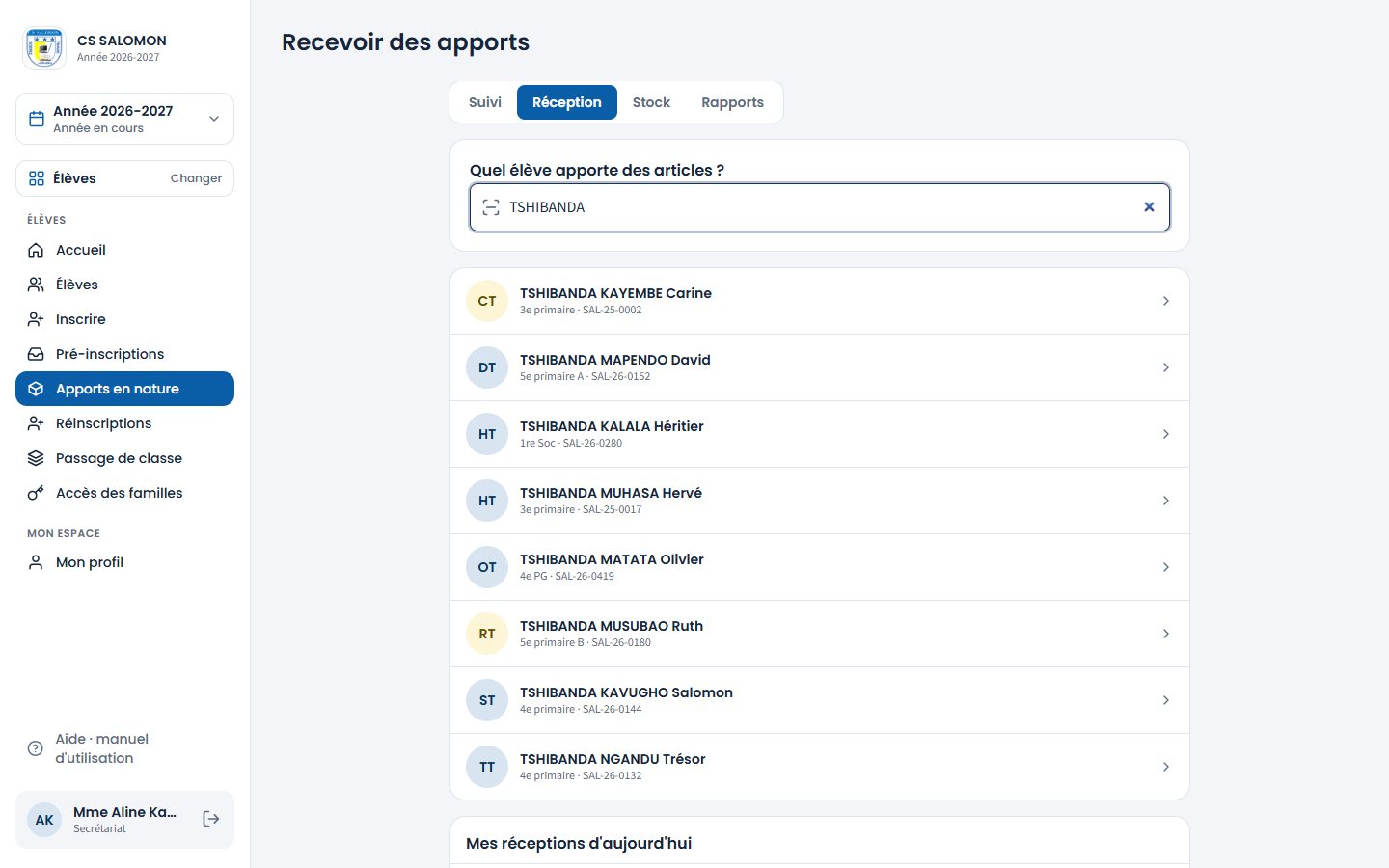Click the Apports en nature box icon
This screenshot has height=868, width=1389.
click(x=36, y=389)
